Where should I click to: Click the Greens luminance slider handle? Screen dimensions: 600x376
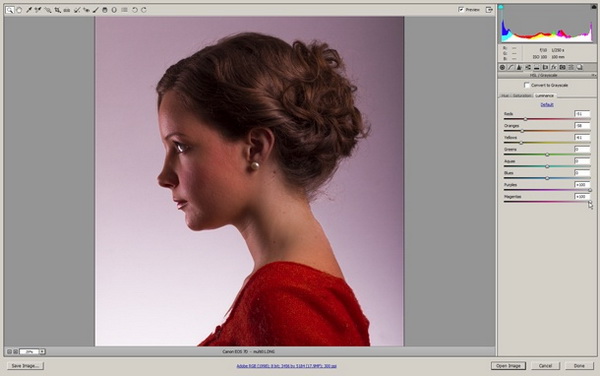pos(547,155)
